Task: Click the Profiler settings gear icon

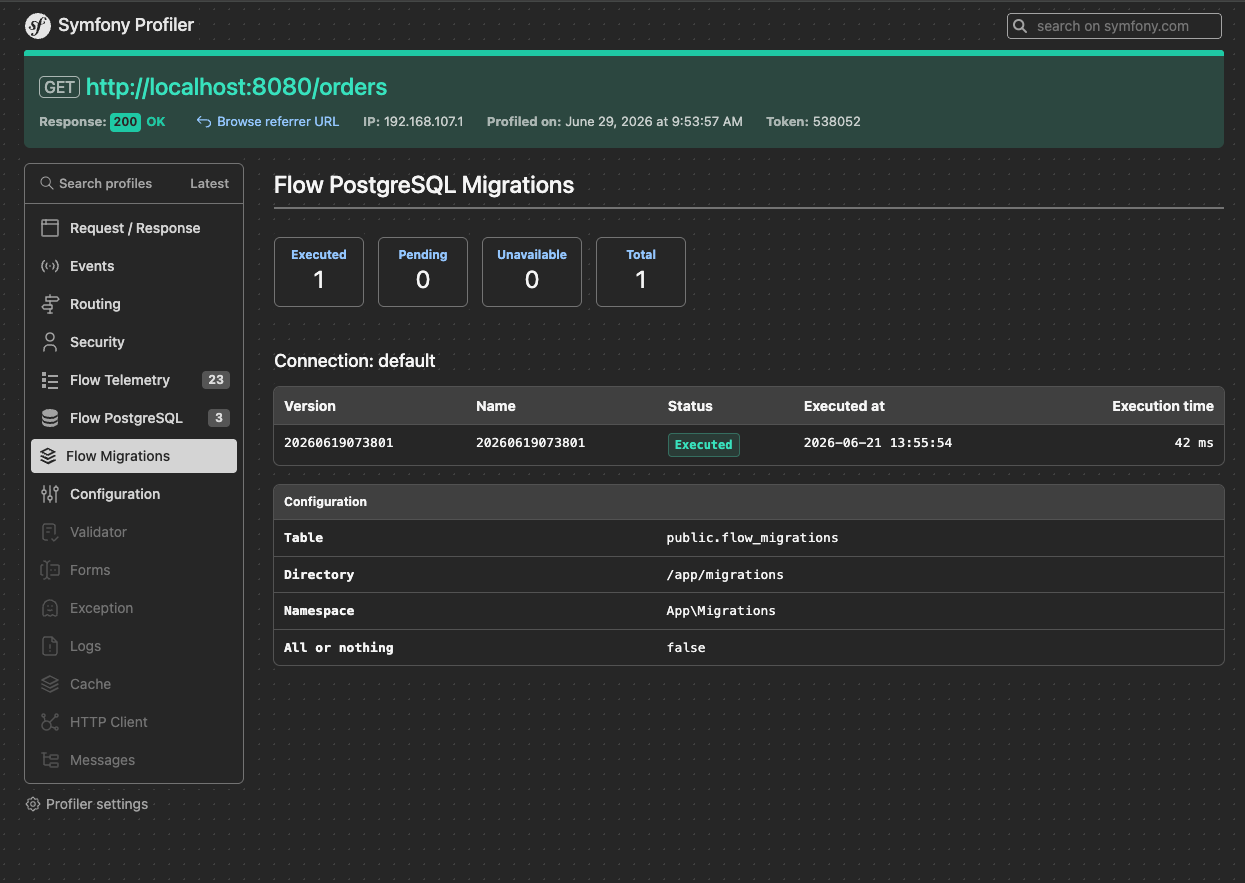Action: point(33,804)
